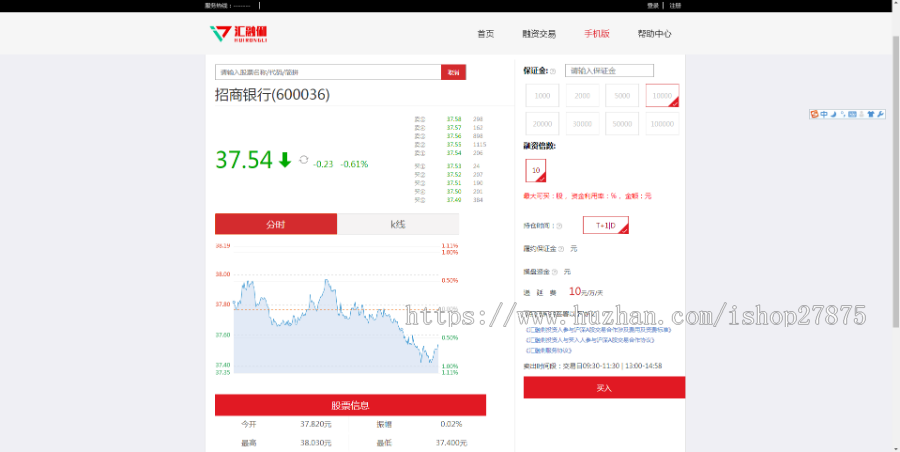Select the 20000 margin option
The width and height of the screenshot is (900, 452).
coord(542,123)
